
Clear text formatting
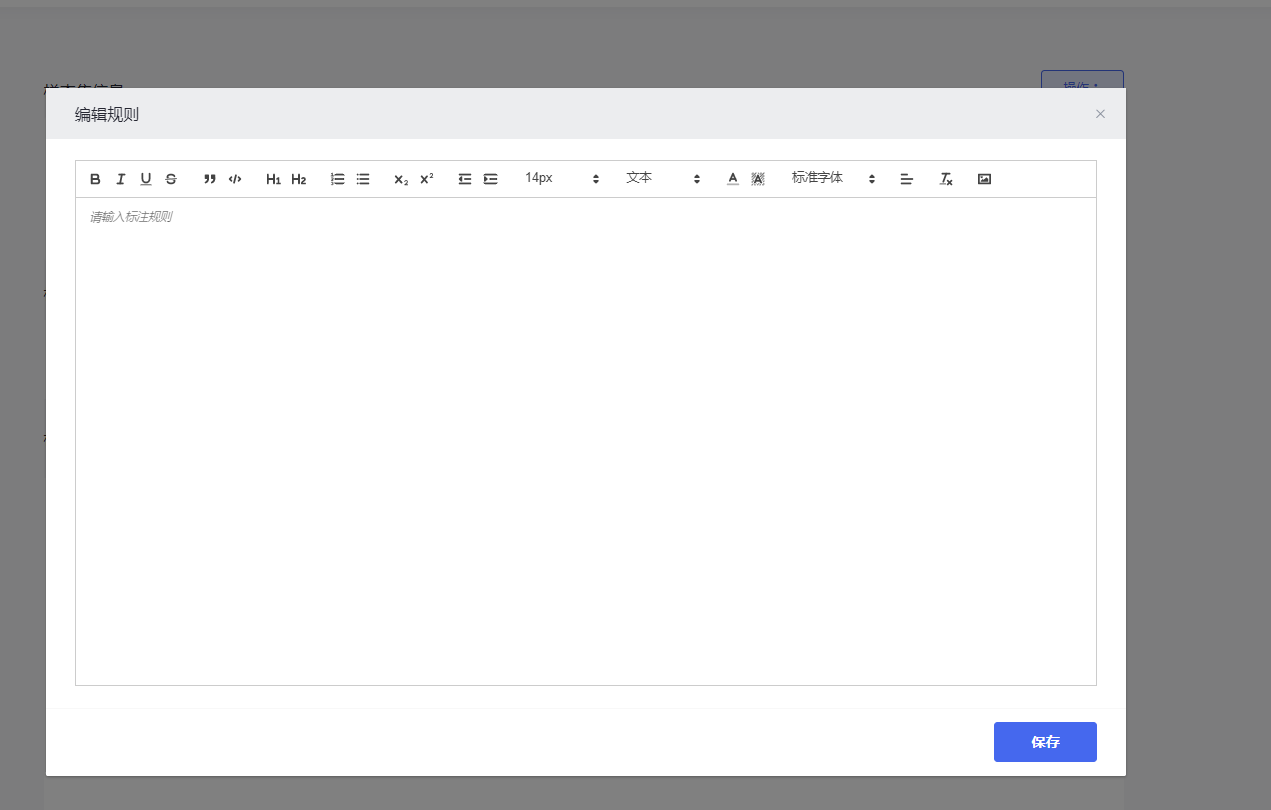point(946,179)
